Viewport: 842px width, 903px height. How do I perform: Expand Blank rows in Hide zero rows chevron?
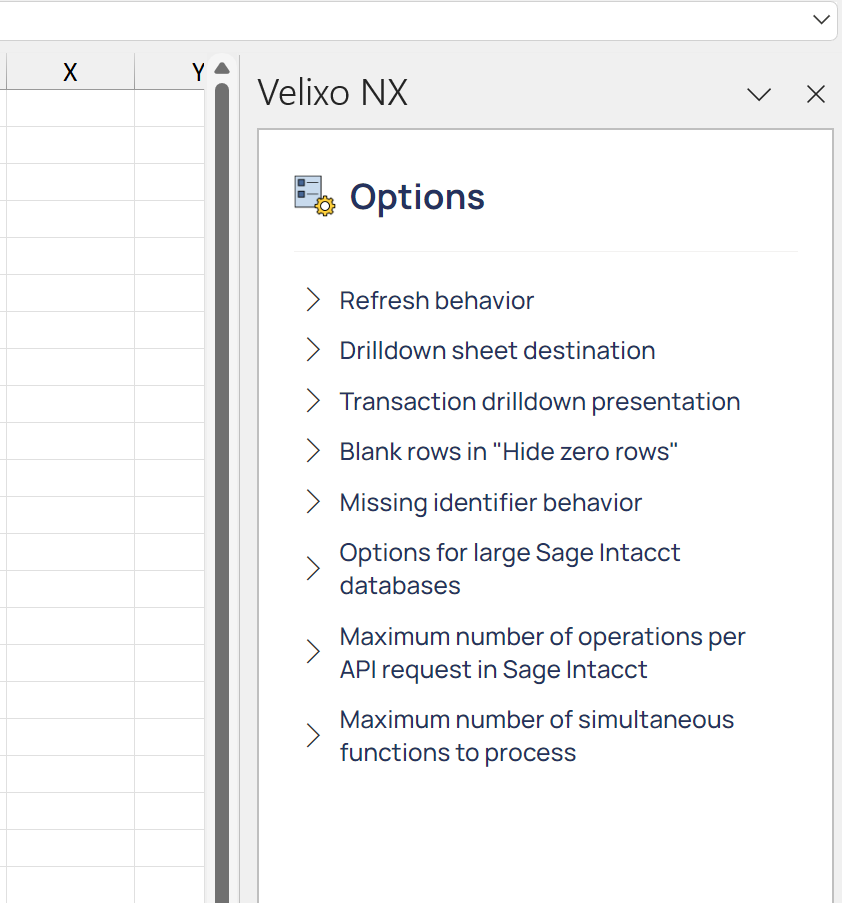click(313, 451)
